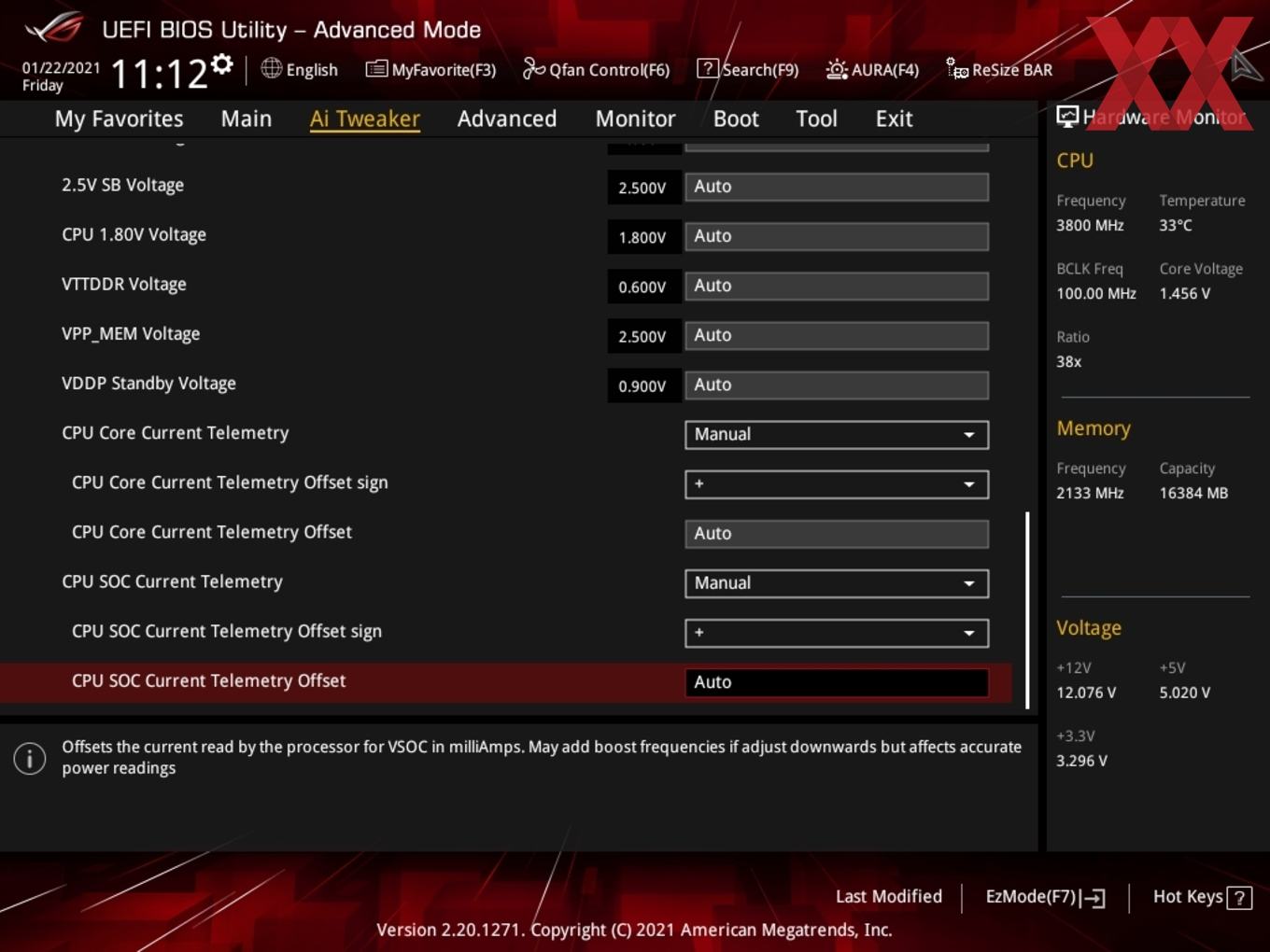Click the settings list scrollbar
The height and width of the screenshot is (952, 1270).
point(1027,609)
